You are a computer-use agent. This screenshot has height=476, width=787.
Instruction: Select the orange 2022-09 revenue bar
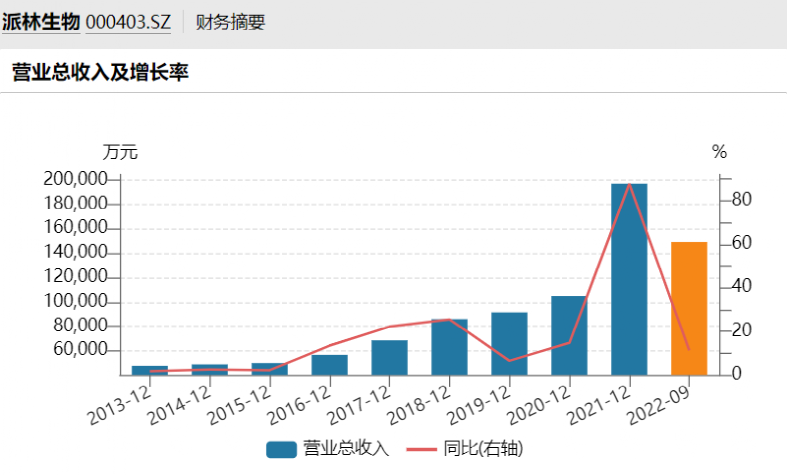[689, 308]
